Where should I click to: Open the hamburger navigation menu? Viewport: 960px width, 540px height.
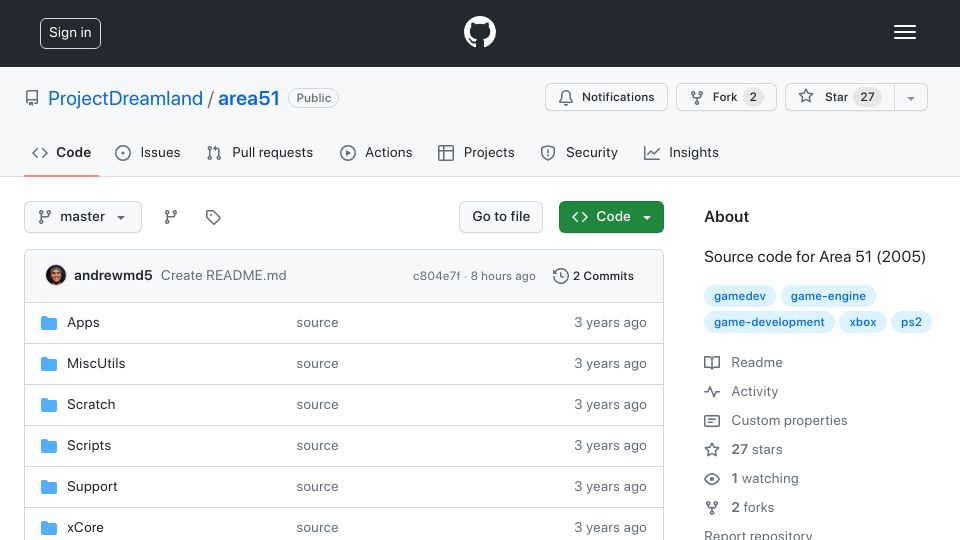904,32
